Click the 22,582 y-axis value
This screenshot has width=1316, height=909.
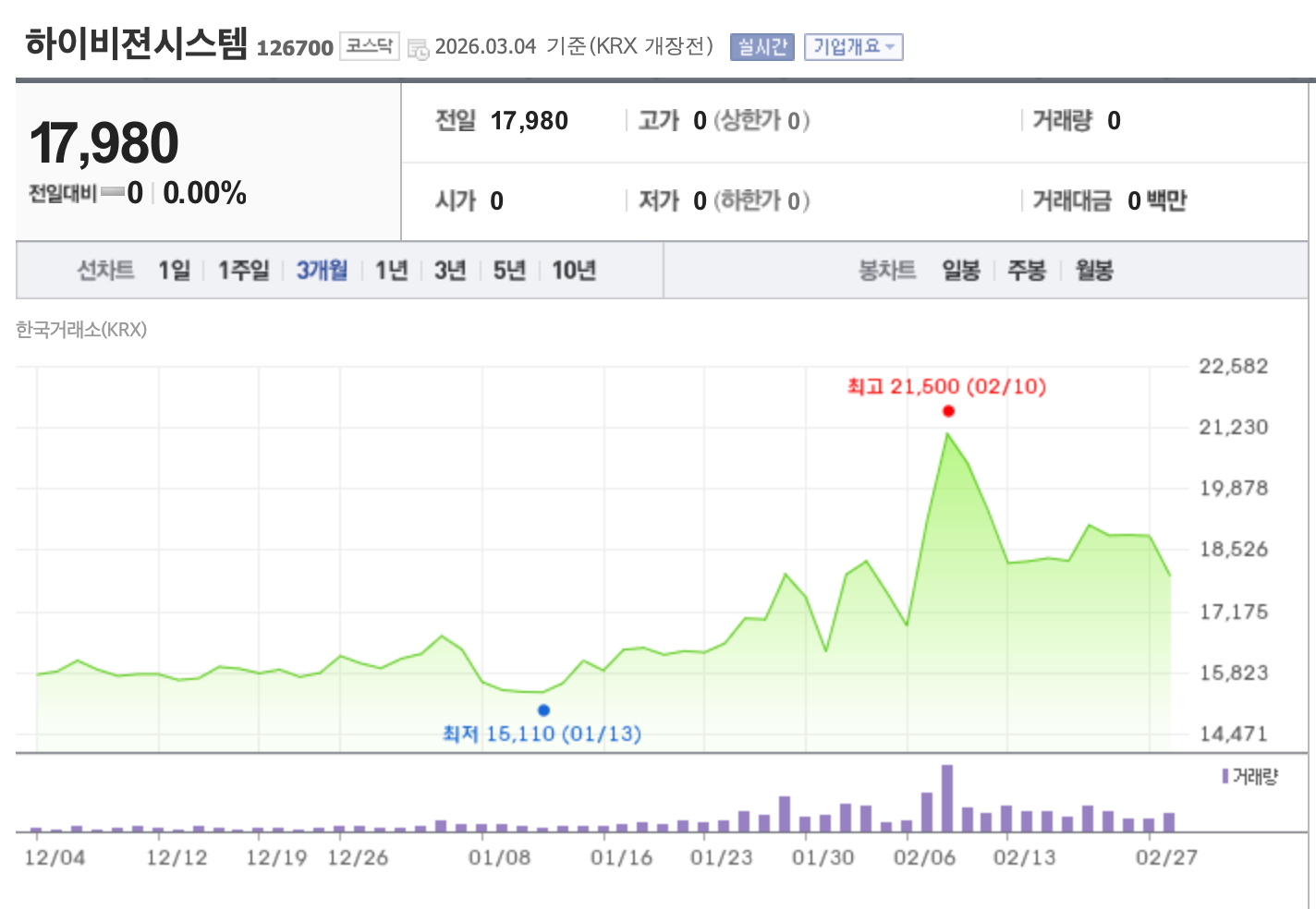[1234, 366]
